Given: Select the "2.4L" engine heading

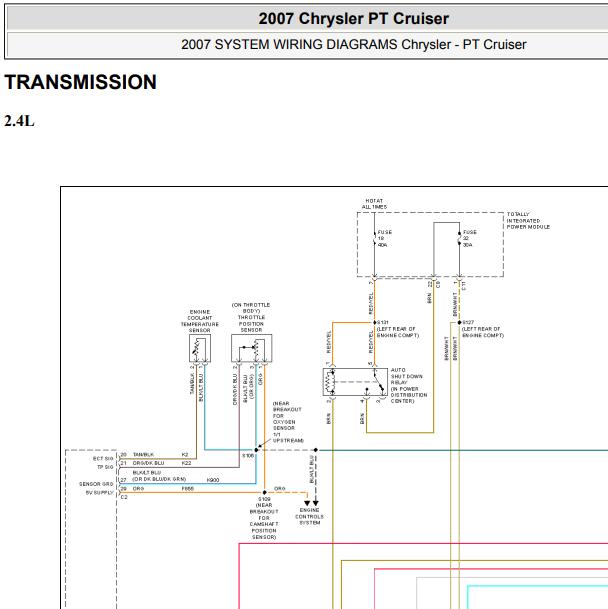Looking at the screenshot, I should pos(19,121).
